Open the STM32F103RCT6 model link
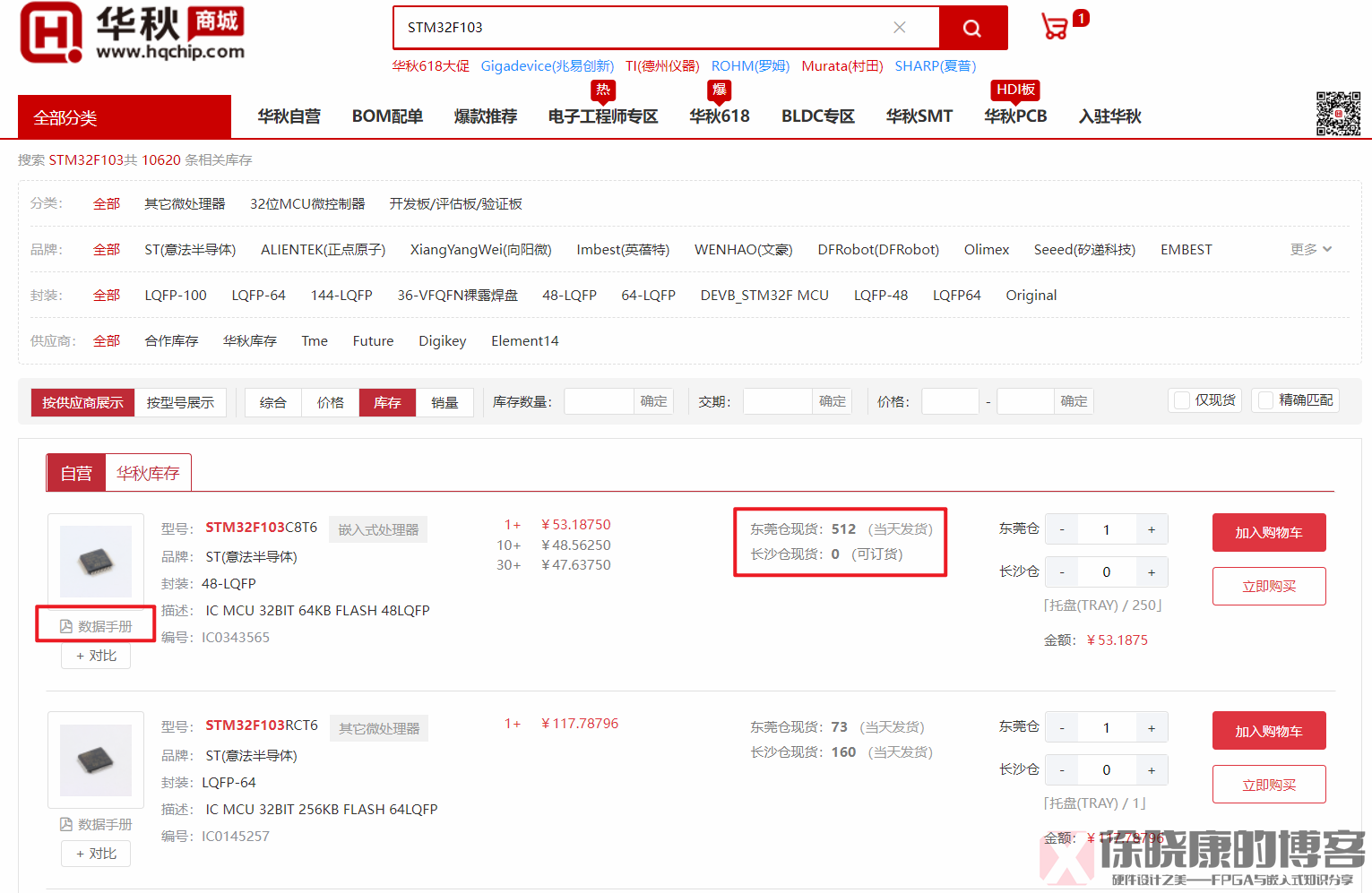The width and height of the screenshot is (1372, 893). click(x=262, y=726)
